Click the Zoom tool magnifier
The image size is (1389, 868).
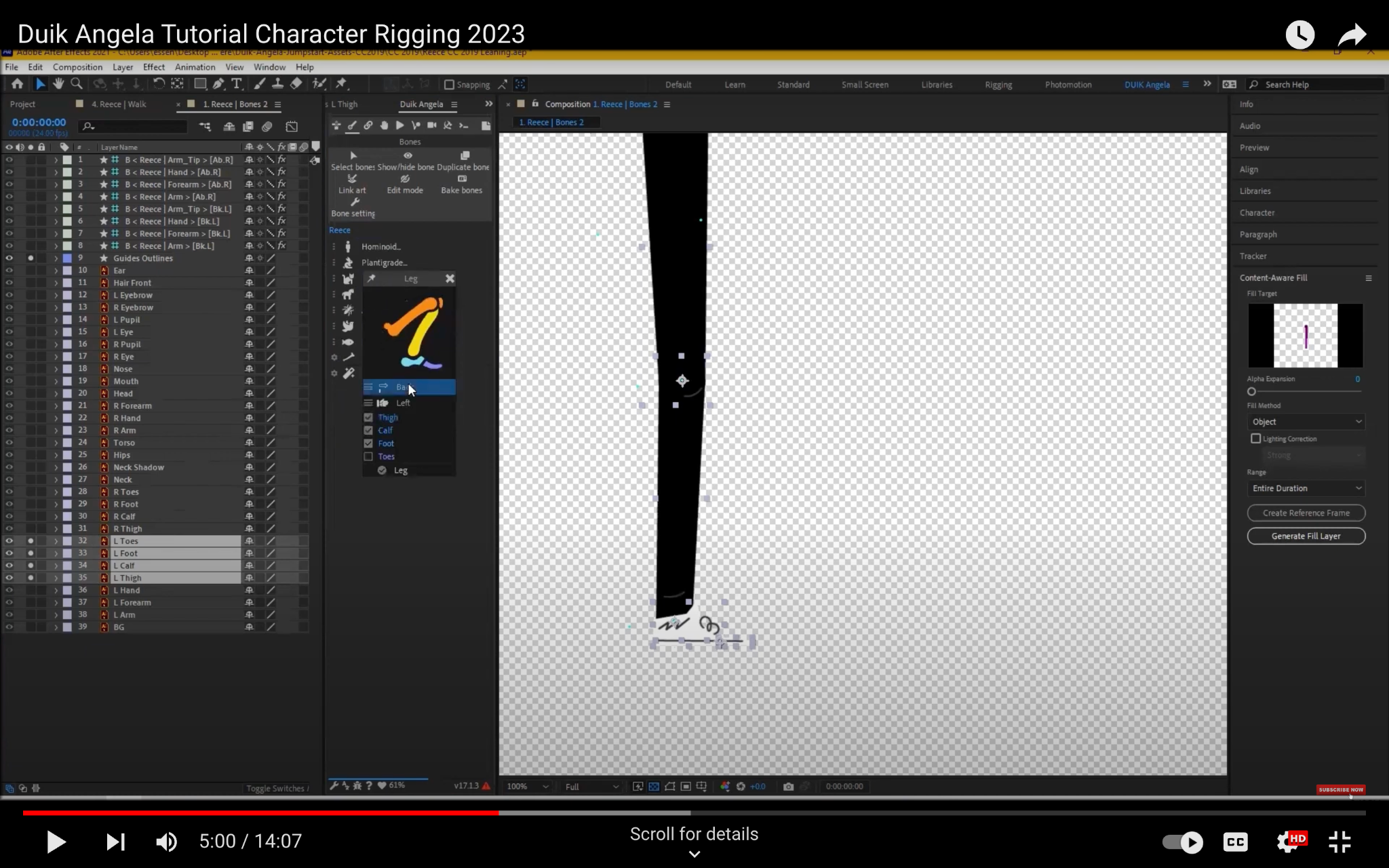pos(77,84)
